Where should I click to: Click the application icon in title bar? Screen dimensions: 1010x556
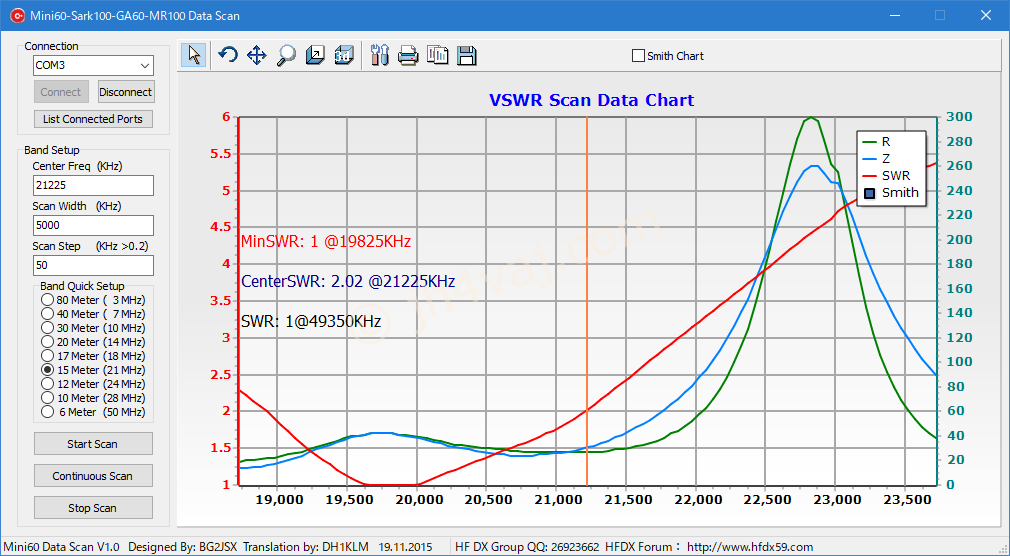tap(16, 15)
